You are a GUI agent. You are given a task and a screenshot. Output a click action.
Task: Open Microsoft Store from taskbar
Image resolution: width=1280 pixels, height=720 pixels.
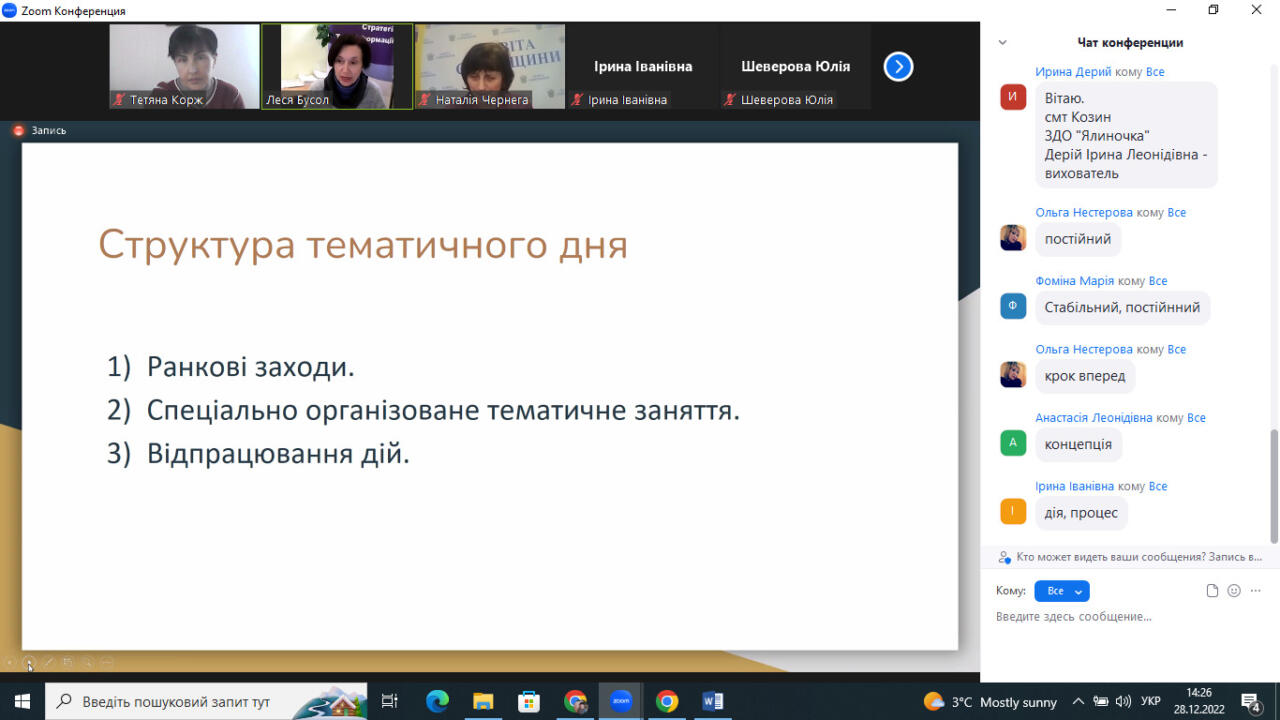[529, 701]
